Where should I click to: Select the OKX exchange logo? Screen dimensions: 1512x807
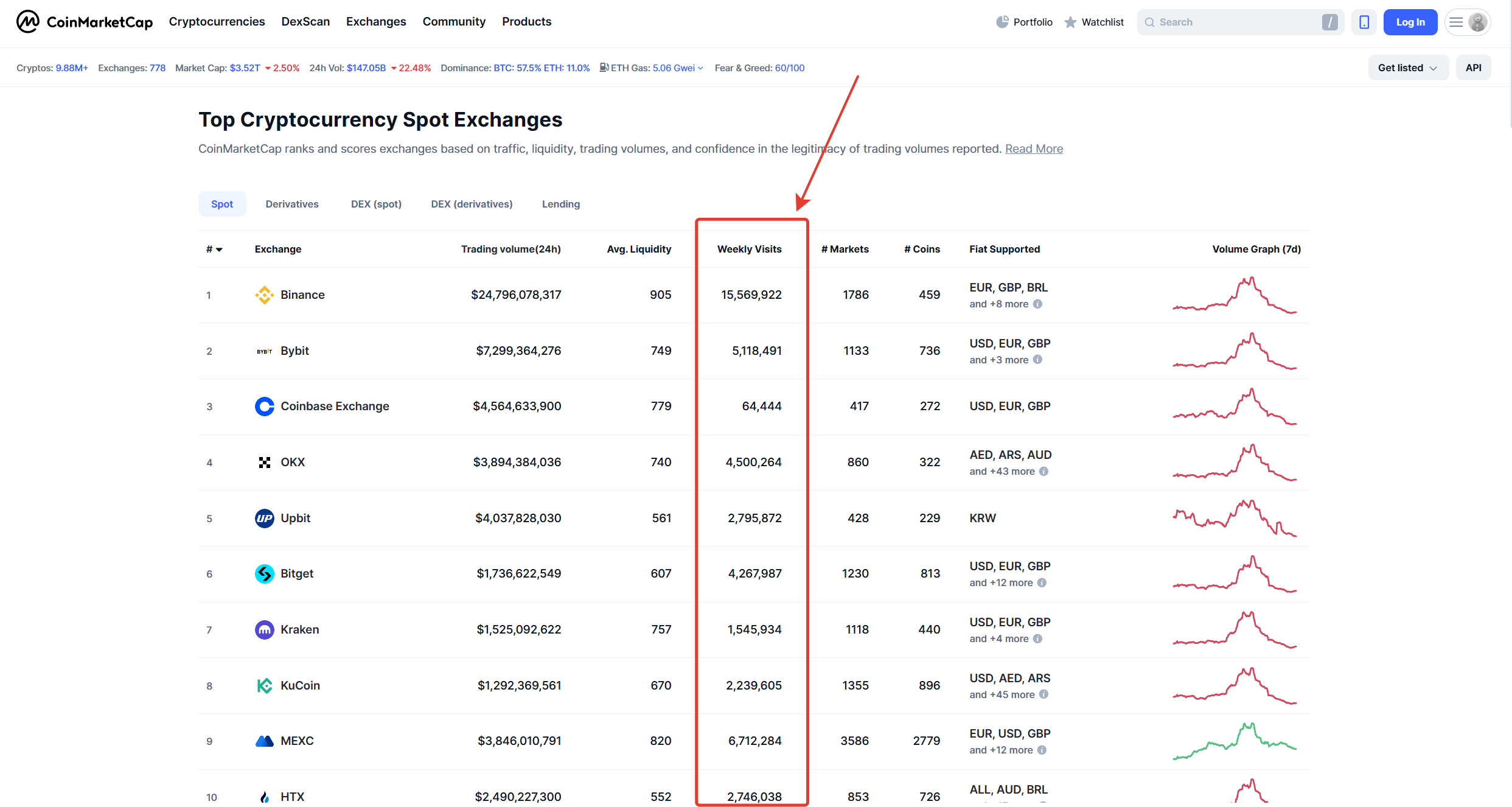click(x=265, y=462)
